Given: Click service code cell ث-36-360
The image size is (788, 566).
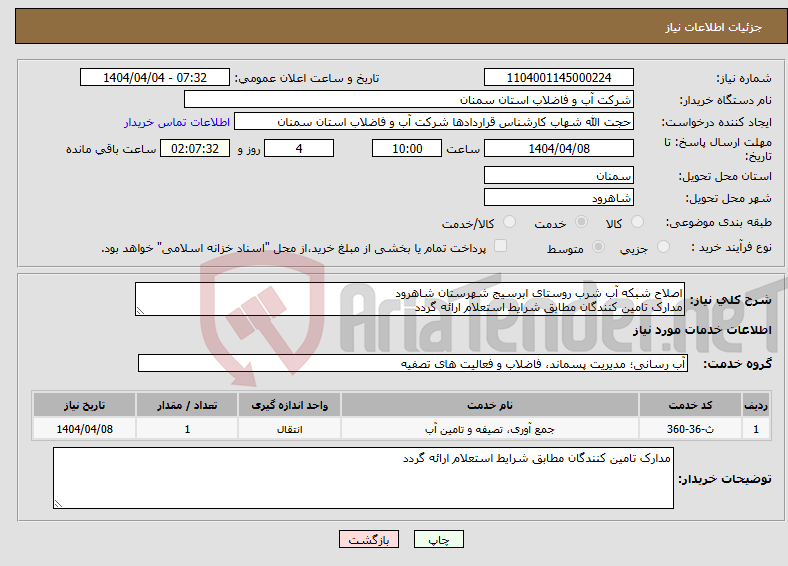Looking at the screenshot, I should coord(691,429).
